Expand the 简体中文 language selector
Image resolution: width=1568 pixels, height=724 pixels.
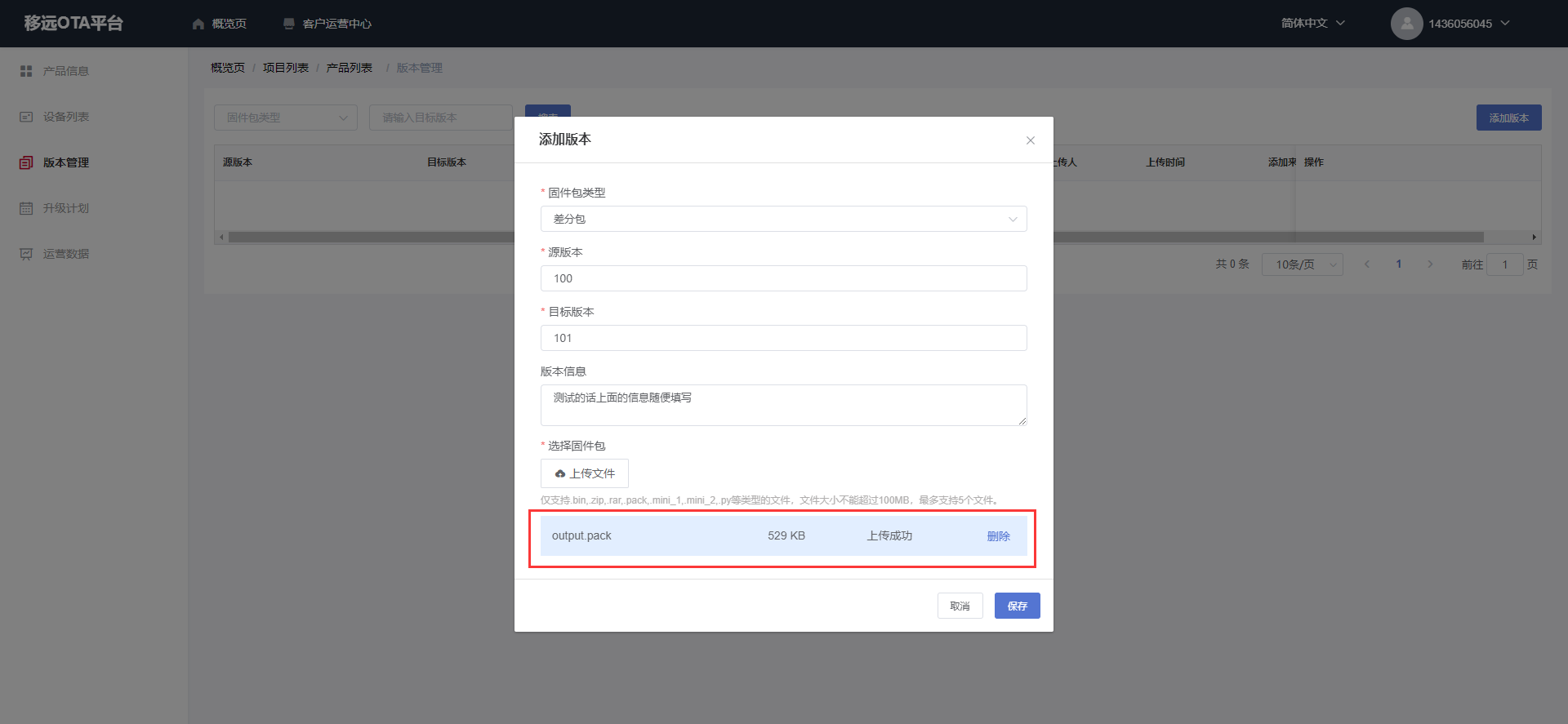tap(1312, 24)
